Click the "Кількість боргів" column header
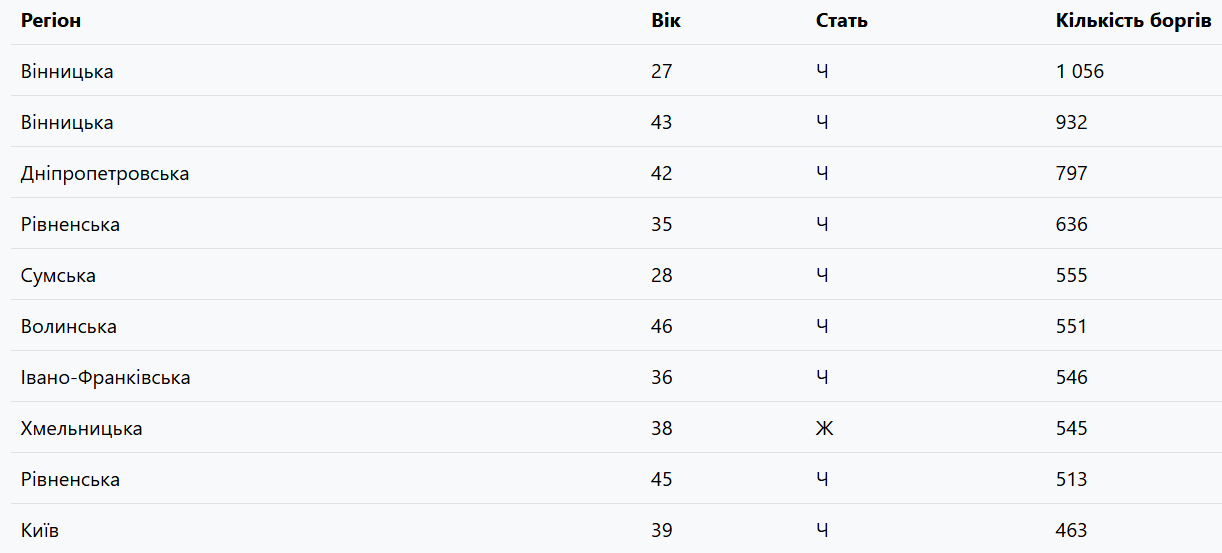 pyautogui.click(x=1133, y=21)
